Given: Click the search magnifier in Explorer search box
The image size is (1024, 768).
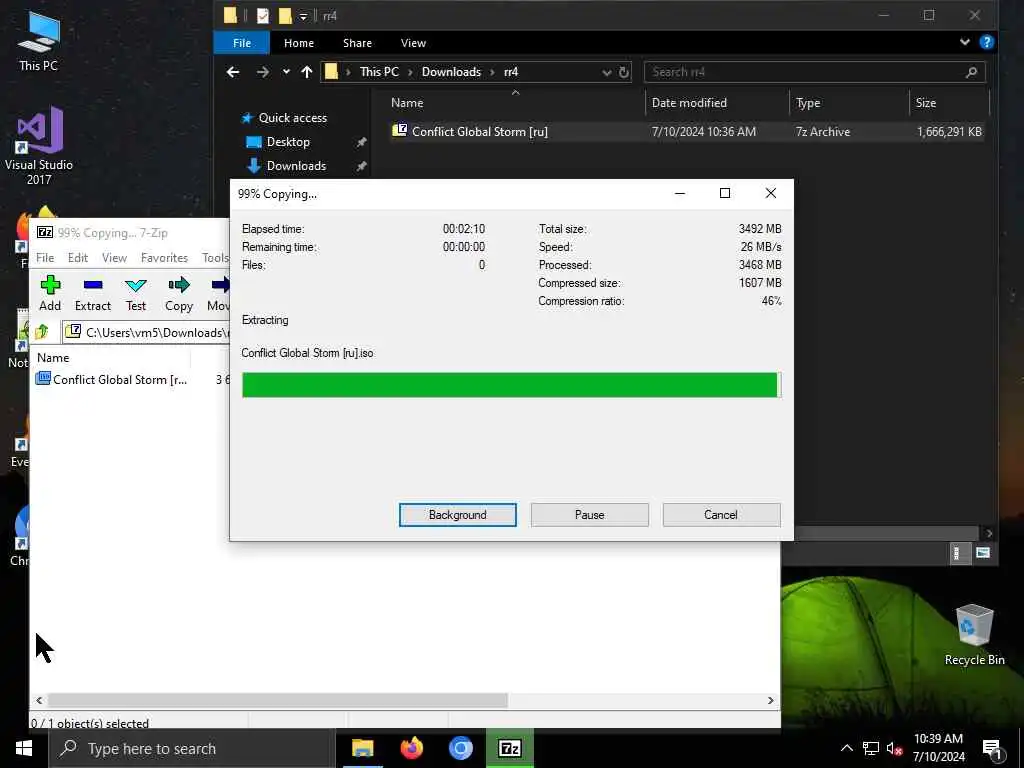Looking at the screenshot, I should 971,72.
